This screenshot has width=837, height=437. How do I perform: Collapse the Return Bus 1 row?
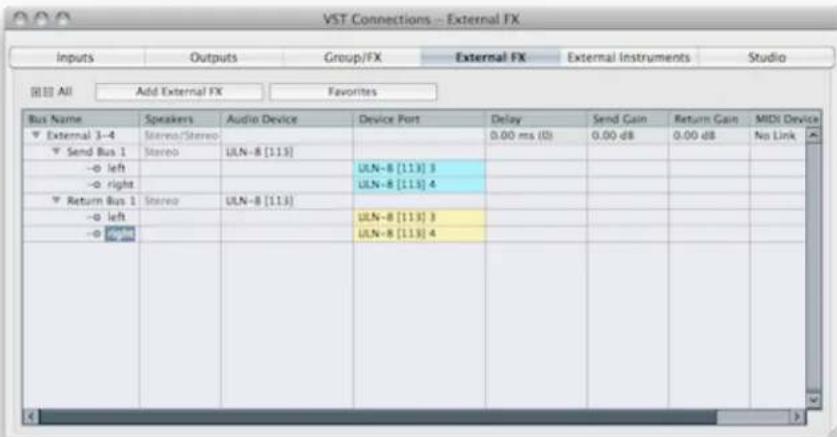[56, 201]
